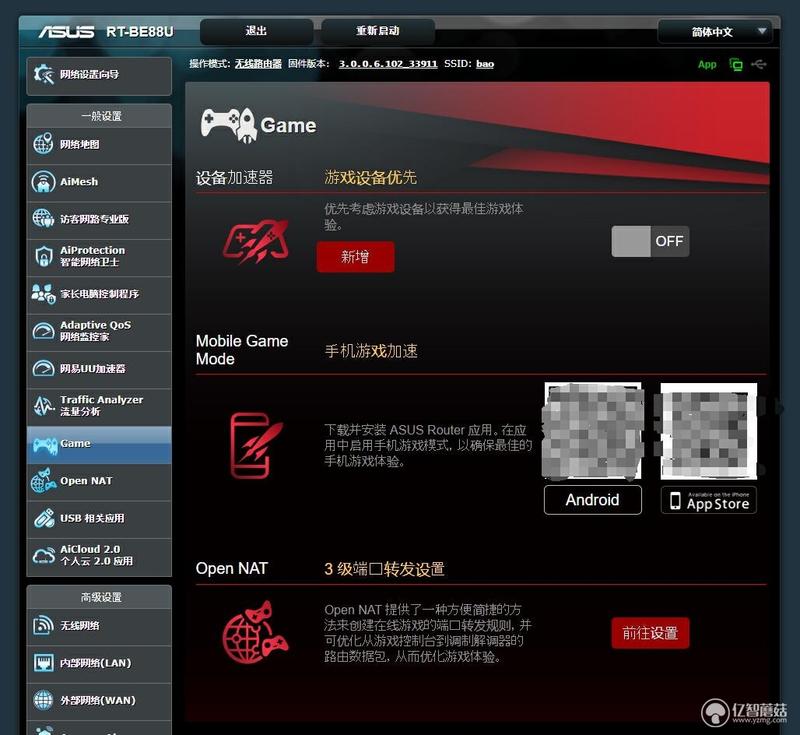Click the Open NAT globe-controller icon

coord(43,480)
